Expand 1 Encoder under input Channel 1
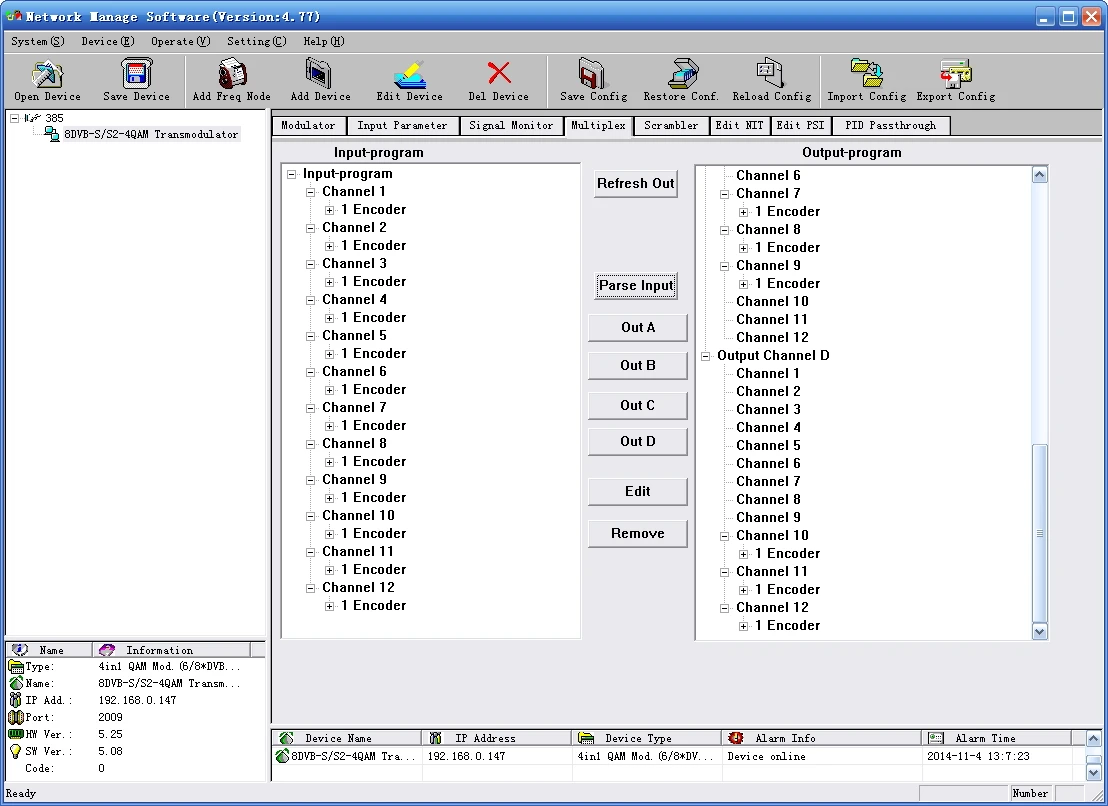Image resolution: width=1108 pixels, height=806 pixels. coord(330,210)
